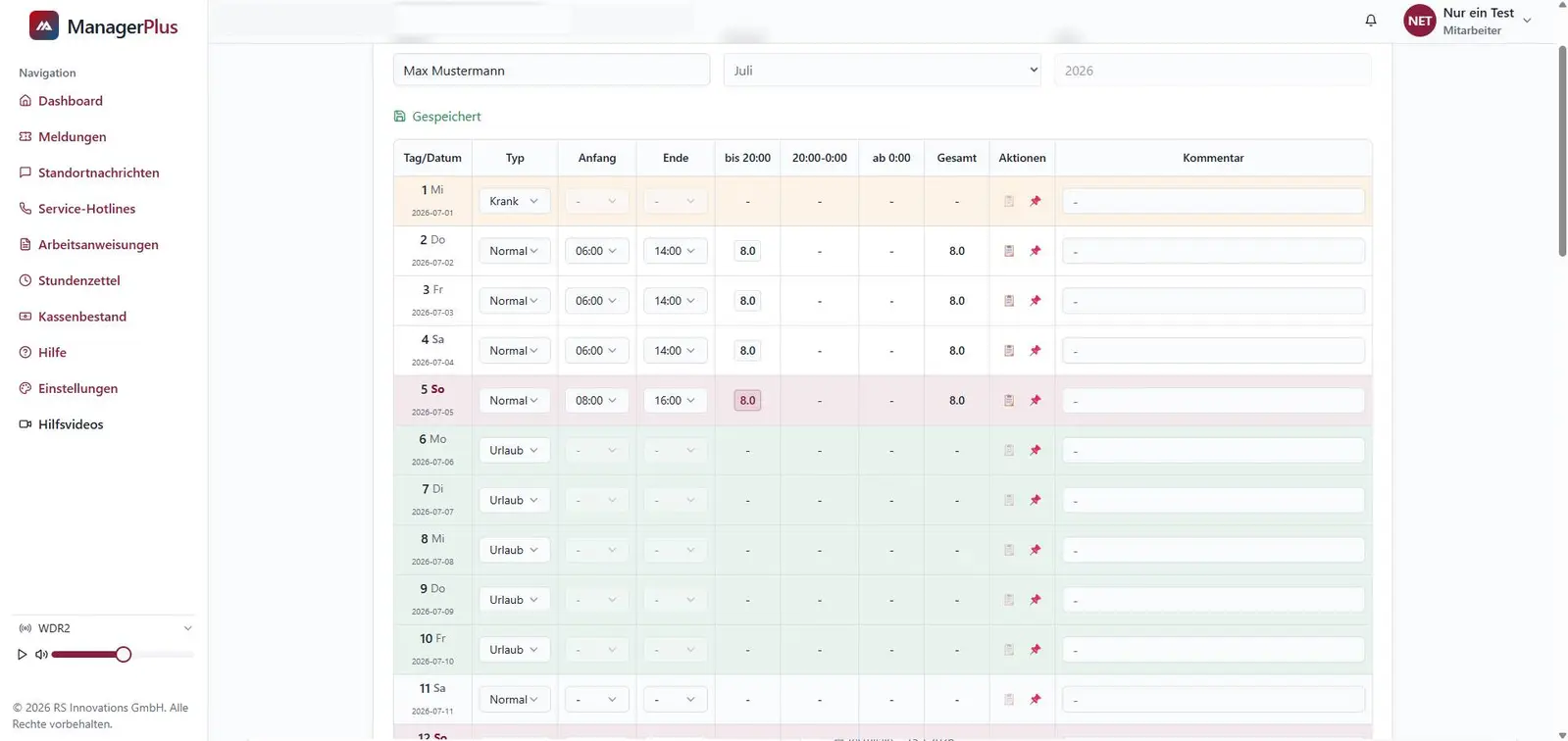The image size is (1568, 741).
Task: Click the NET user avatar
Action: (1420, 21)
